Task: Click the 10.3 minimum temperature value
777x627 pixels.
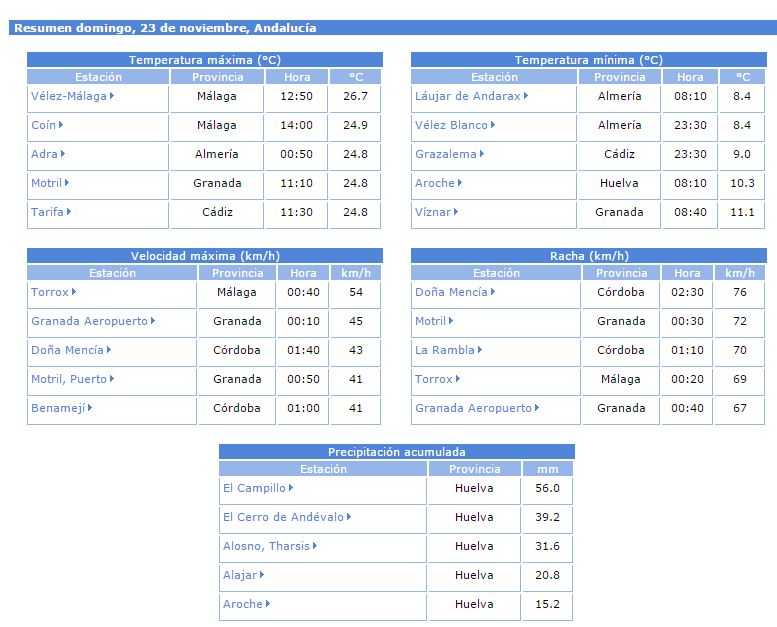Action: click(742, 183)
